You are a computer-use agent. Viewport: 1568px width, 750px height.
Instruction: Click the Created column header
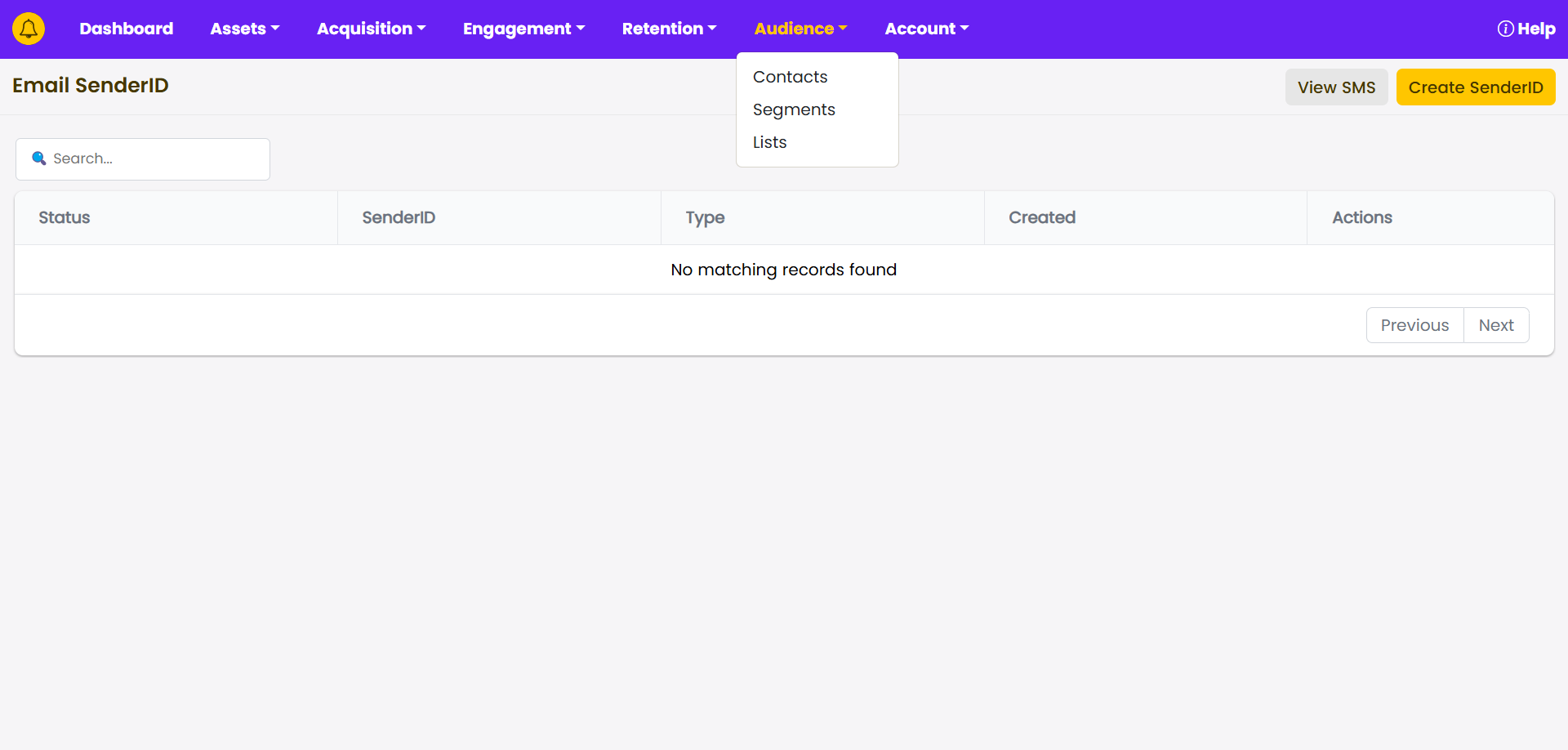(x=1041, y=217)
